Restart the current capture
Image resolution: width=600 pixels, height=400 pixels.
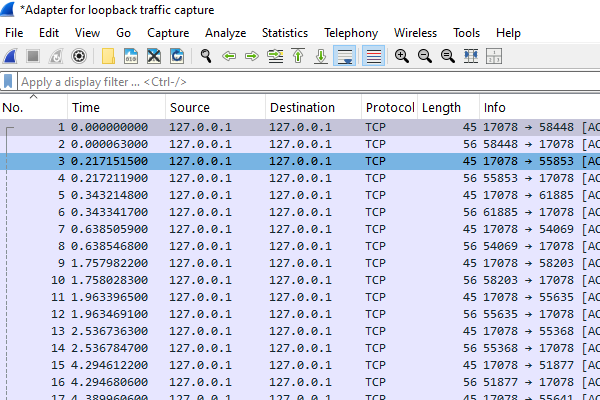point(56,56)
